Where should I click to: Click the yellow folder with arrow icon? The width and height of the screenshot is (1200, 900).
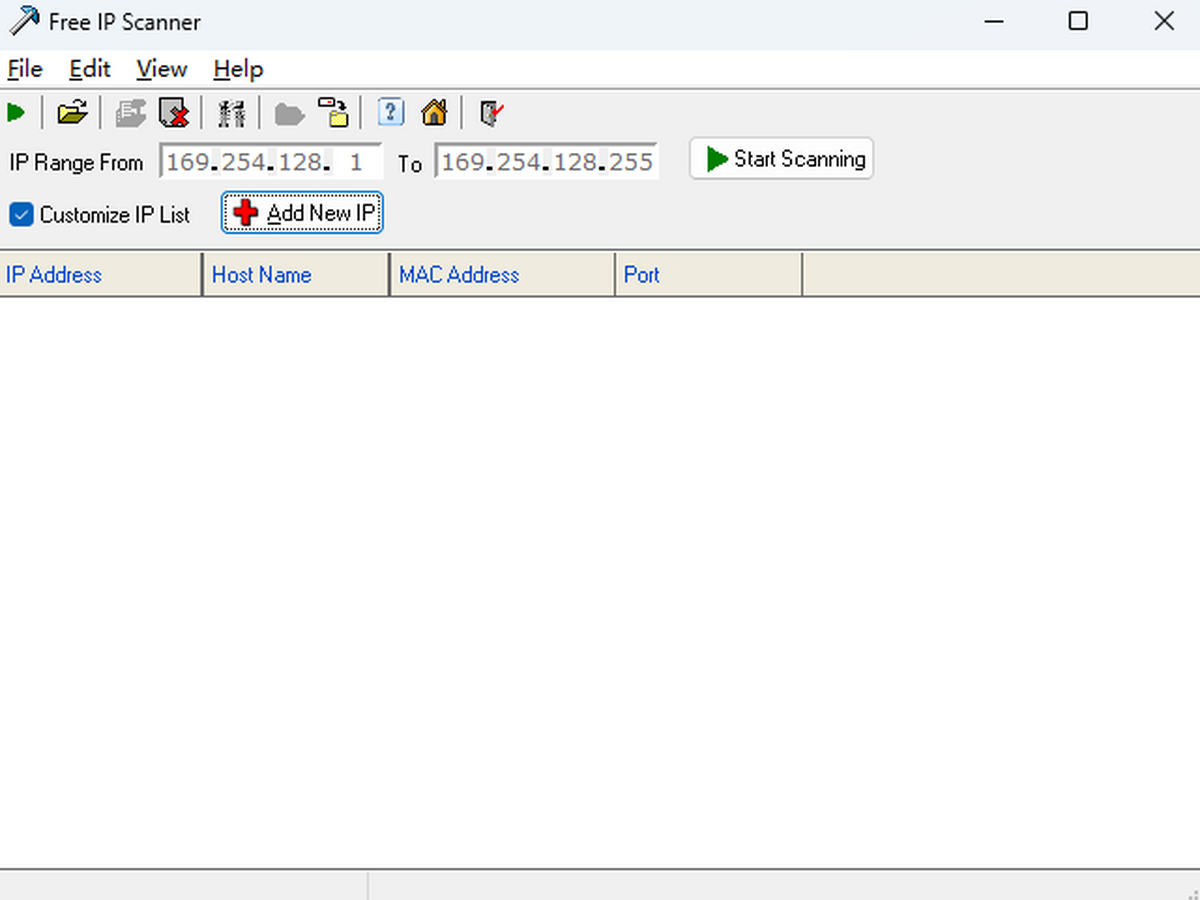click(x=334, y=113)
